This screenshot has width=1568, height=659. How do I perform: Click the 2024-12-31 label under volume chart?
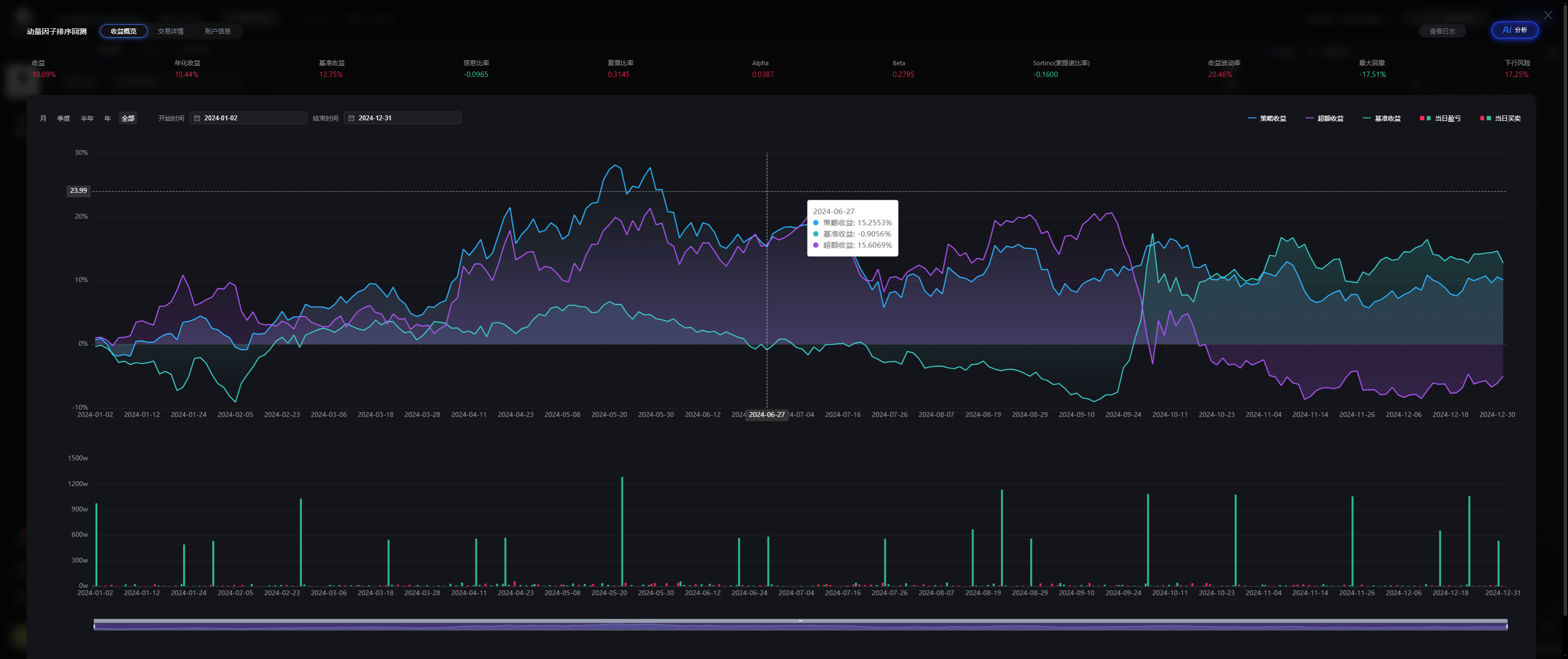1502,593
